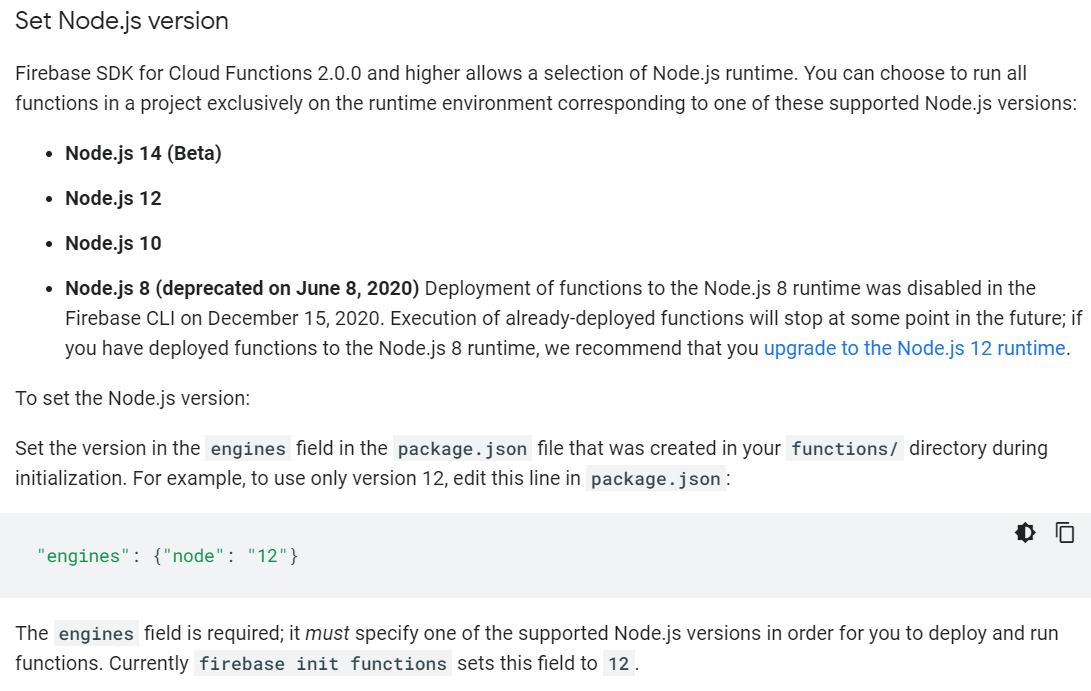Click the bold Node.js 8 deprecated text
The width and height of the screenshot is (1091, 691).
242,288
